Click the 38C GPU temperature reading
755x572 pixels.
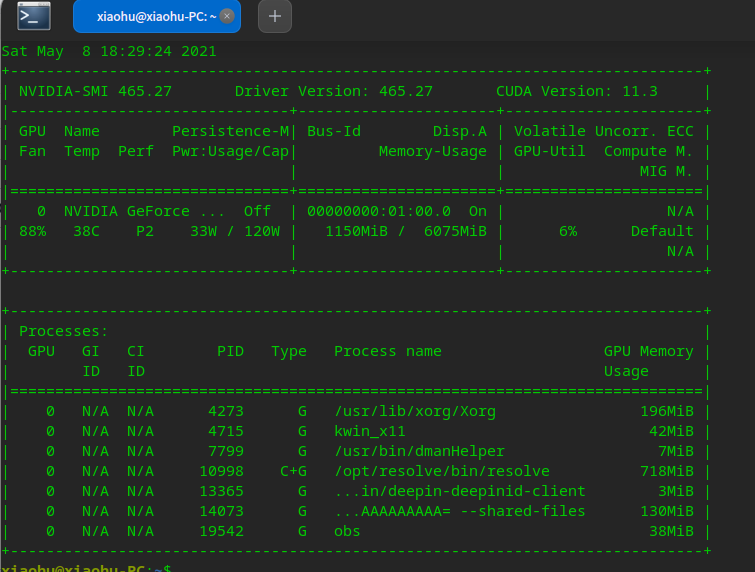coord(82,231)
